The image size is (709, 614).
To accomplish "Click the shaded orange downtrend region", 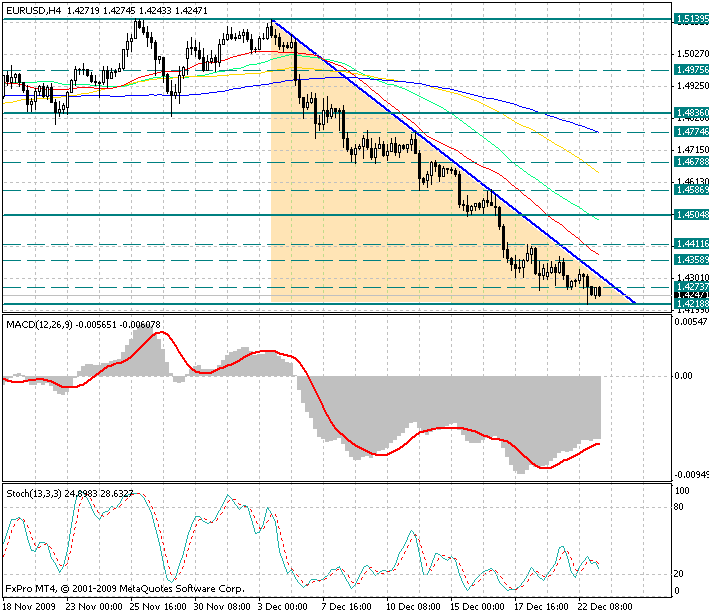I will click(x=380, y=240).
